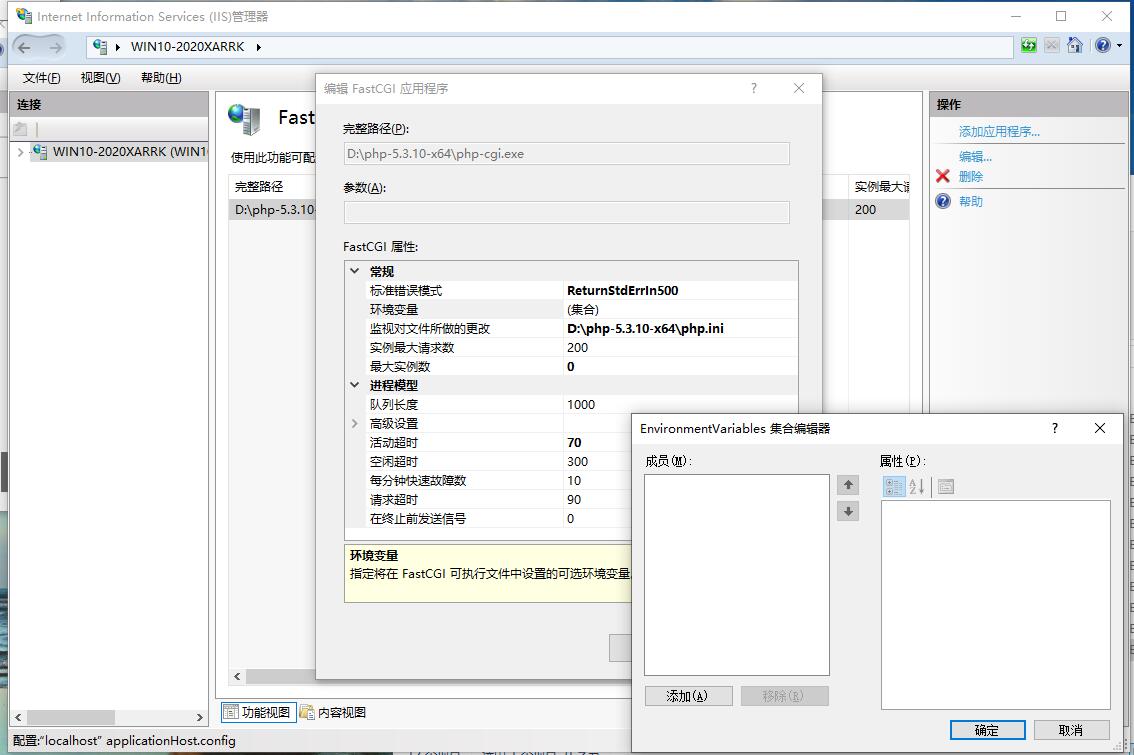Open the Home icon in IIS toolbar

1075,46
